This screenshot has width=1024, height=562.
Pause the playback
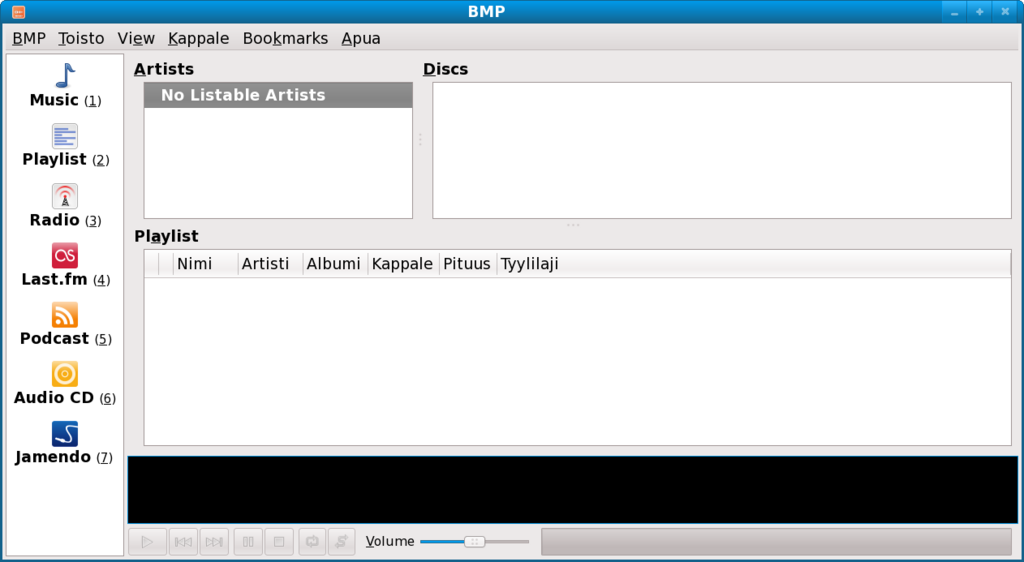coord(249,542)
